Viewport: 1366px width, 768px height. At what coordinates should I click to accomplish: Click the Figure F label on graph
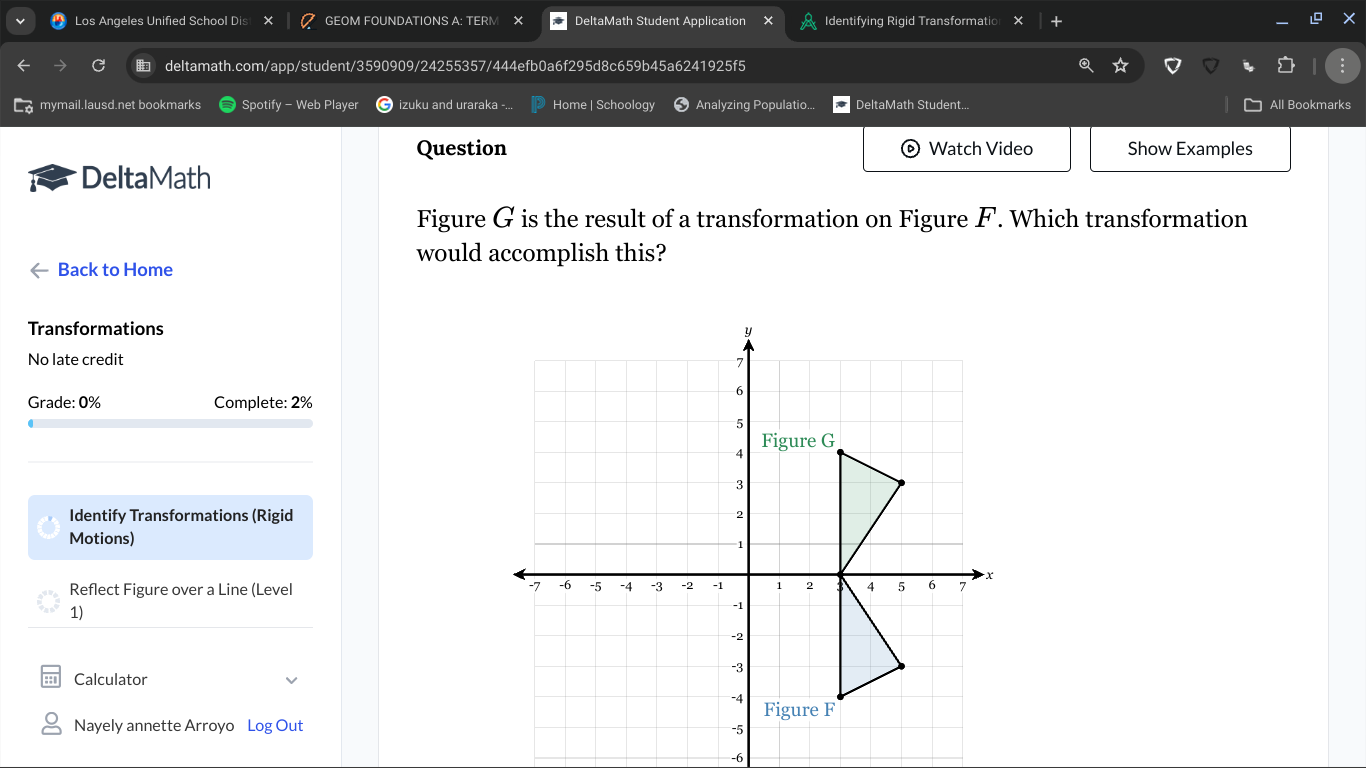799,710
